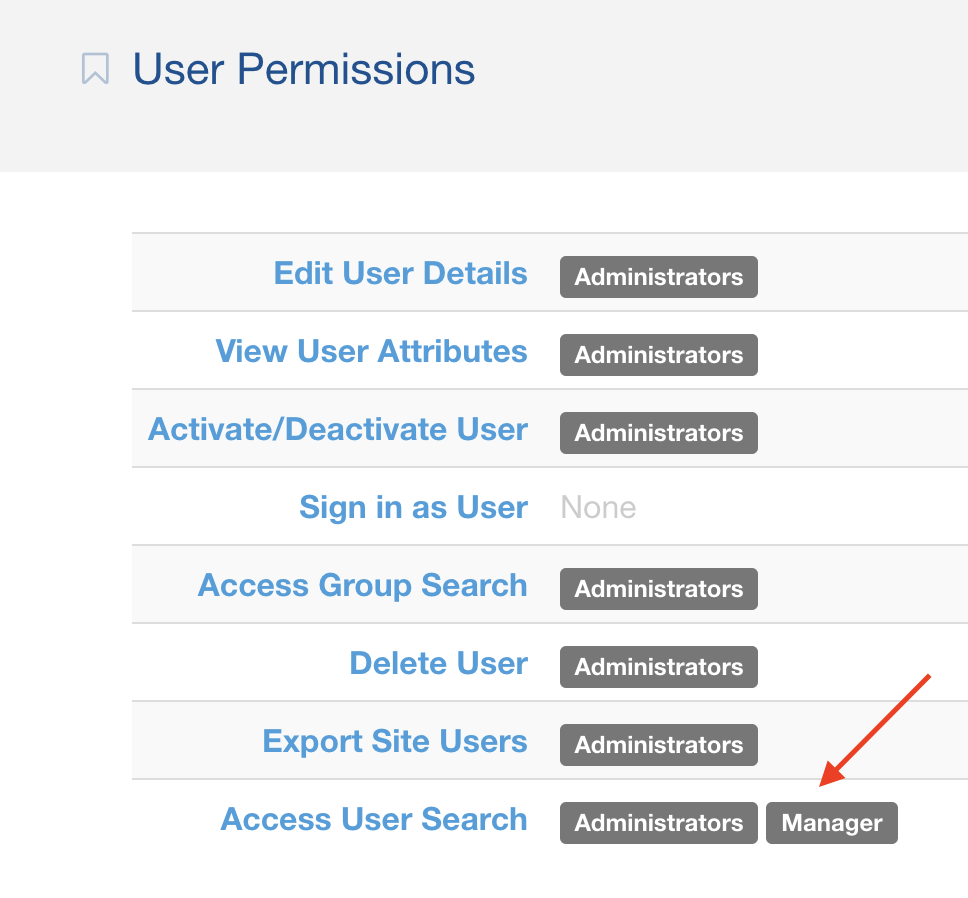968x898 pixels.
Task: Click Administrators badge for View User Attributes
Action: (x=659, y=355)
